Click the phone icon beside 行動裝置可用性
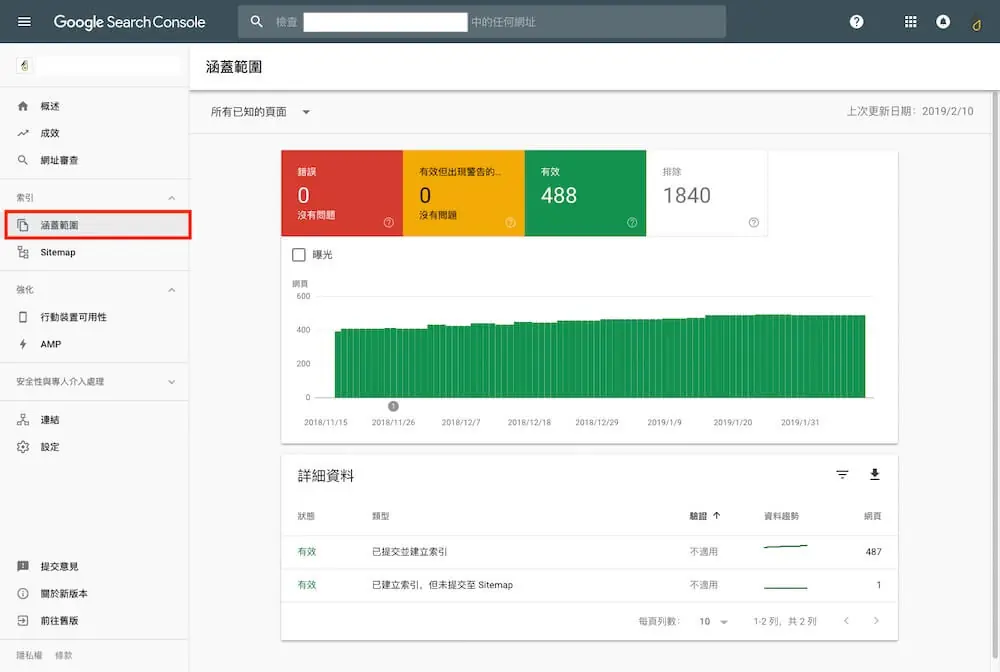This screenshot has height=672, width=1000. (x=23, y=317)
